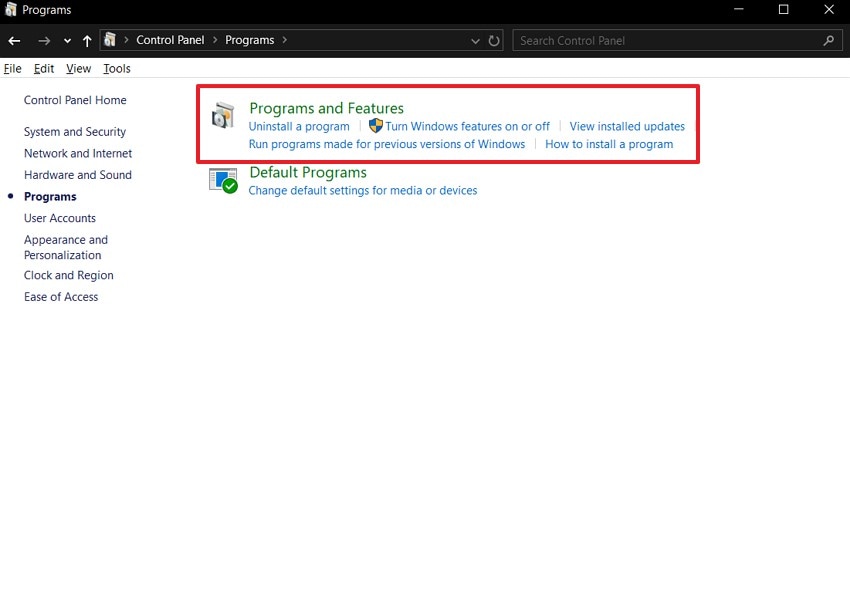
Task: Close the Programs window
Action: click(x=829, y=9)
